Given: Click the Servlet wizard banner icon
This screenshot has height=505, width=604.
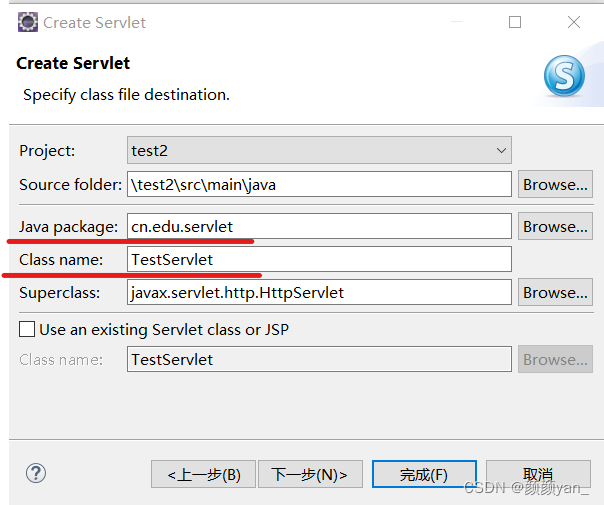Looking at the screenshot, I should [x=563, y=76].
